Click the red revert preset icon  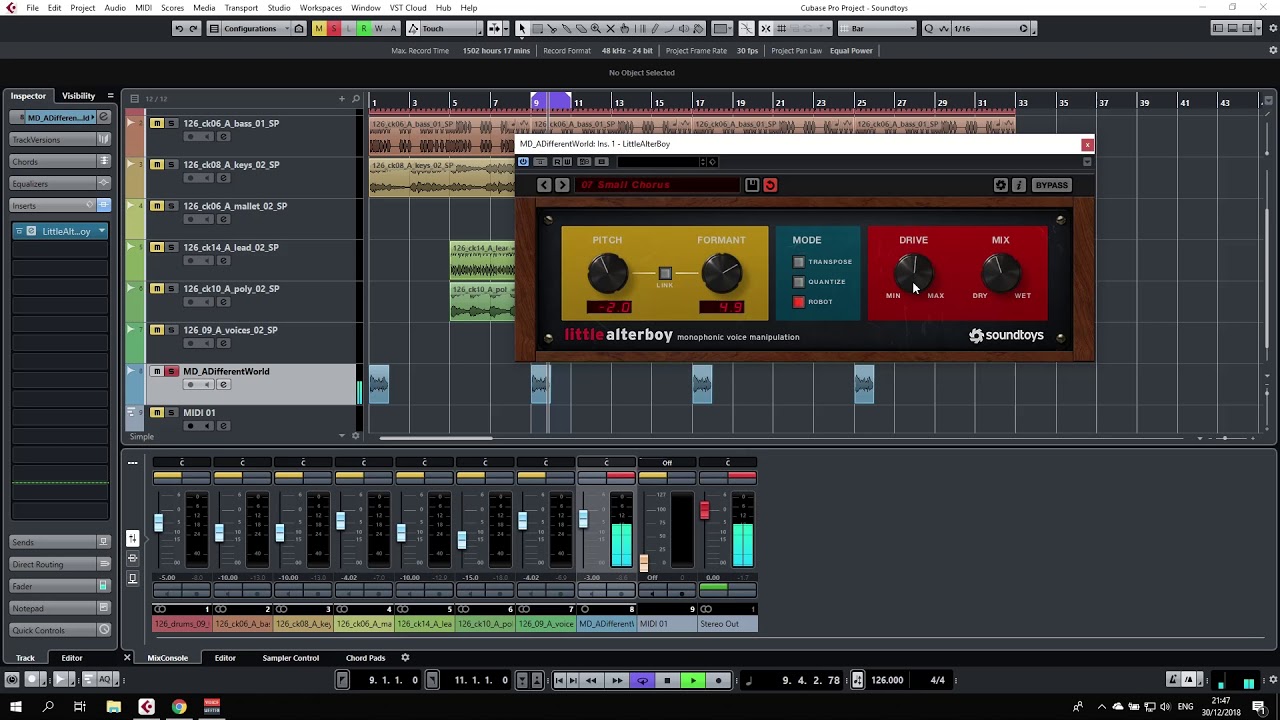(770, 184)
